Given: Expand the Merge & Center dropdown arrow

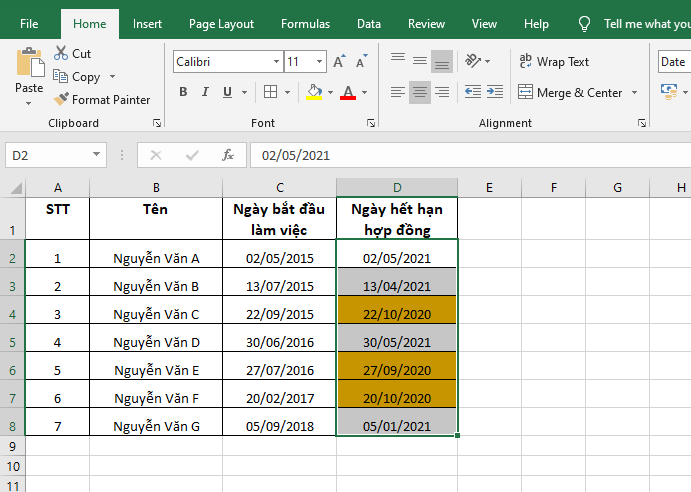Looking at the screenshot, I should 633,93.
